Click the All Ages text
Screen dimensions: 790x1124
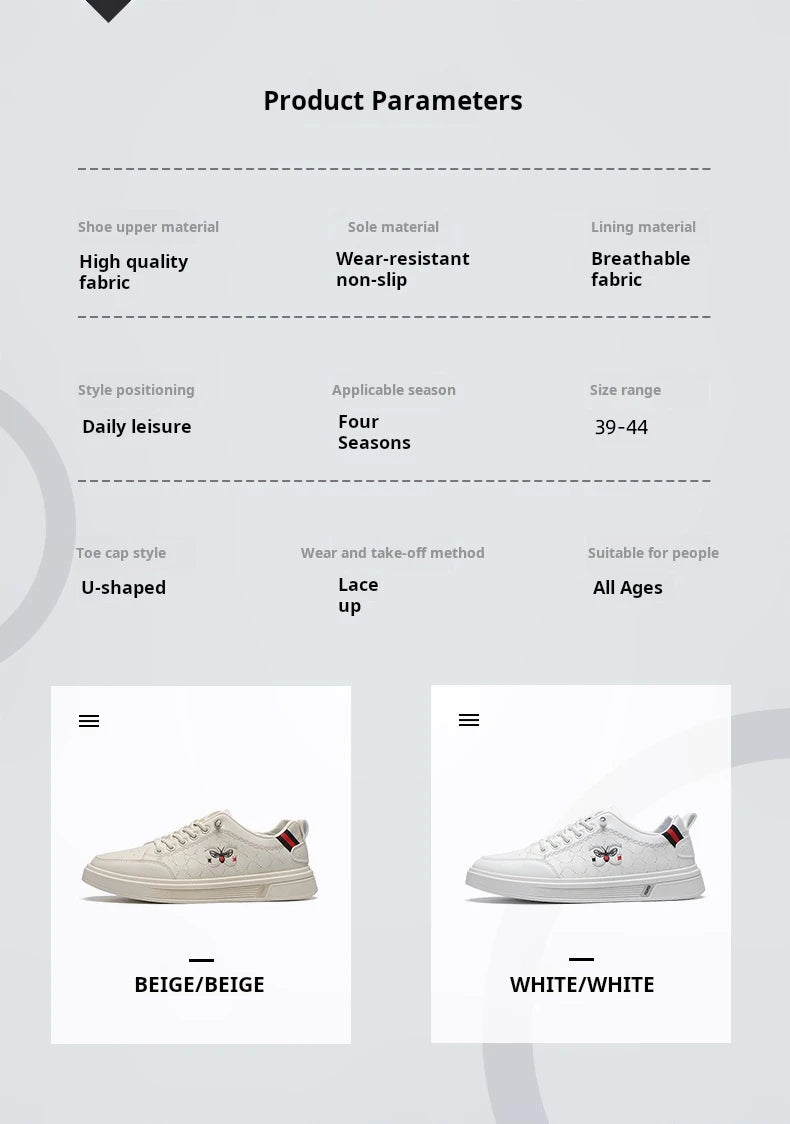pyautogui.click(x=627, y=588)
